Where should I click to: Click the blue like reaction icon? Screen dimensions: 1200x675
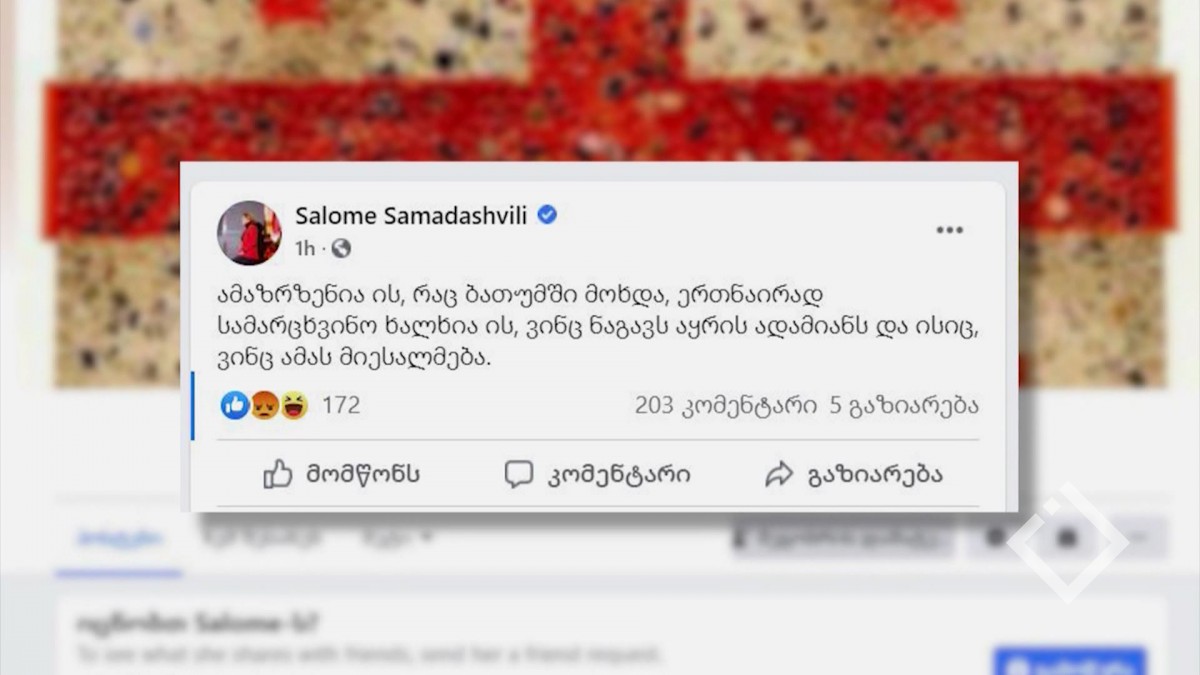tap(235, 405)
